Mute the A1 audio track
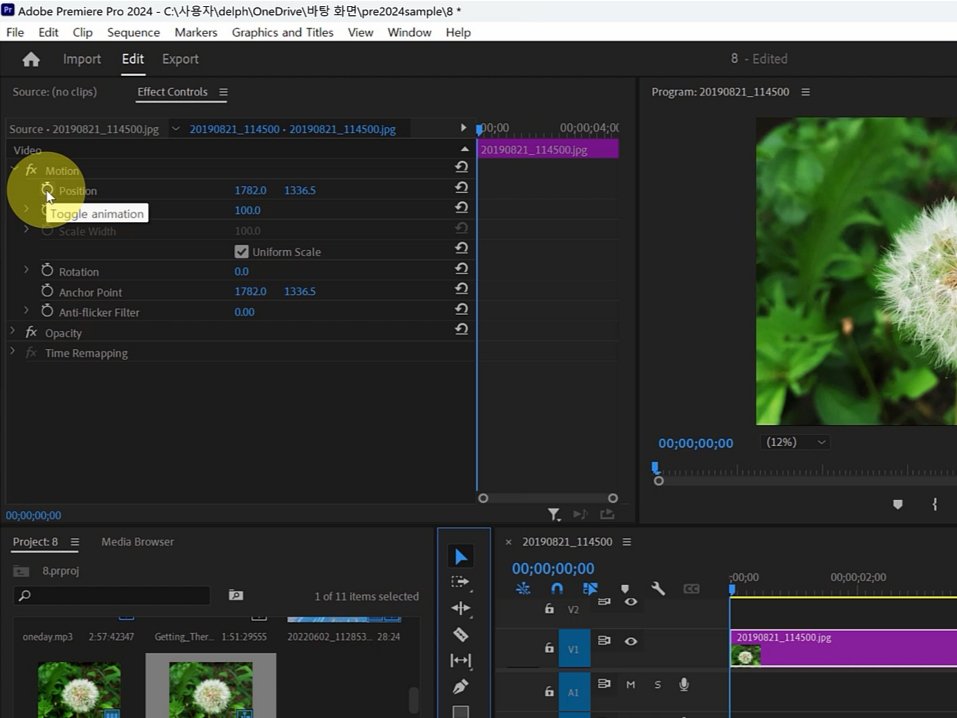The image size is (957, 718). 630,684
